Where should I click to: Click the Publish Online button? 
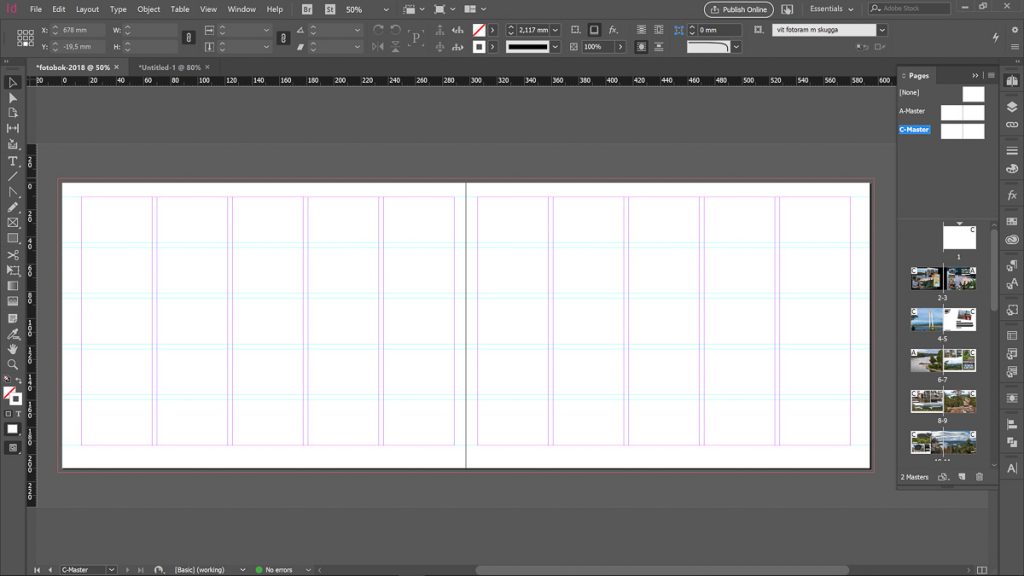click(739, 9)
